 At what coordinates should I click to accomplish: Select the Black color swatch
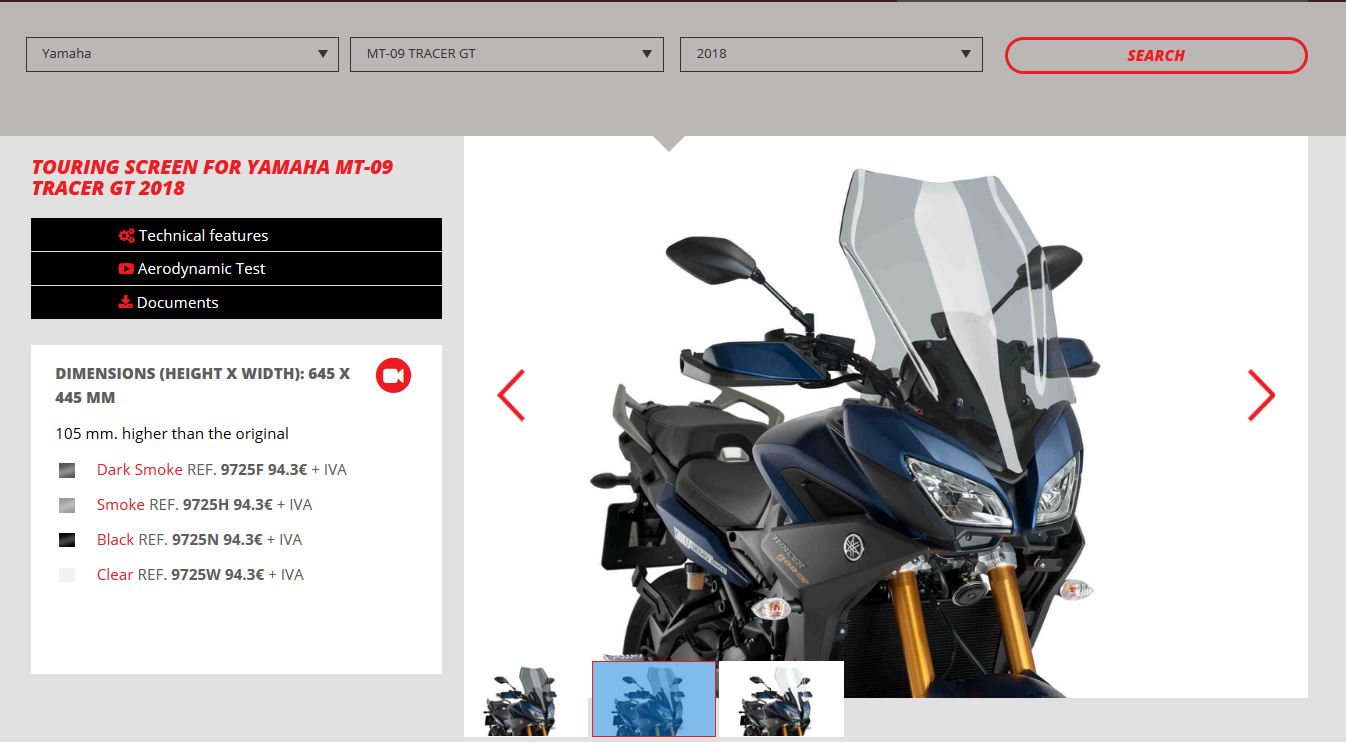coord(67,540)
